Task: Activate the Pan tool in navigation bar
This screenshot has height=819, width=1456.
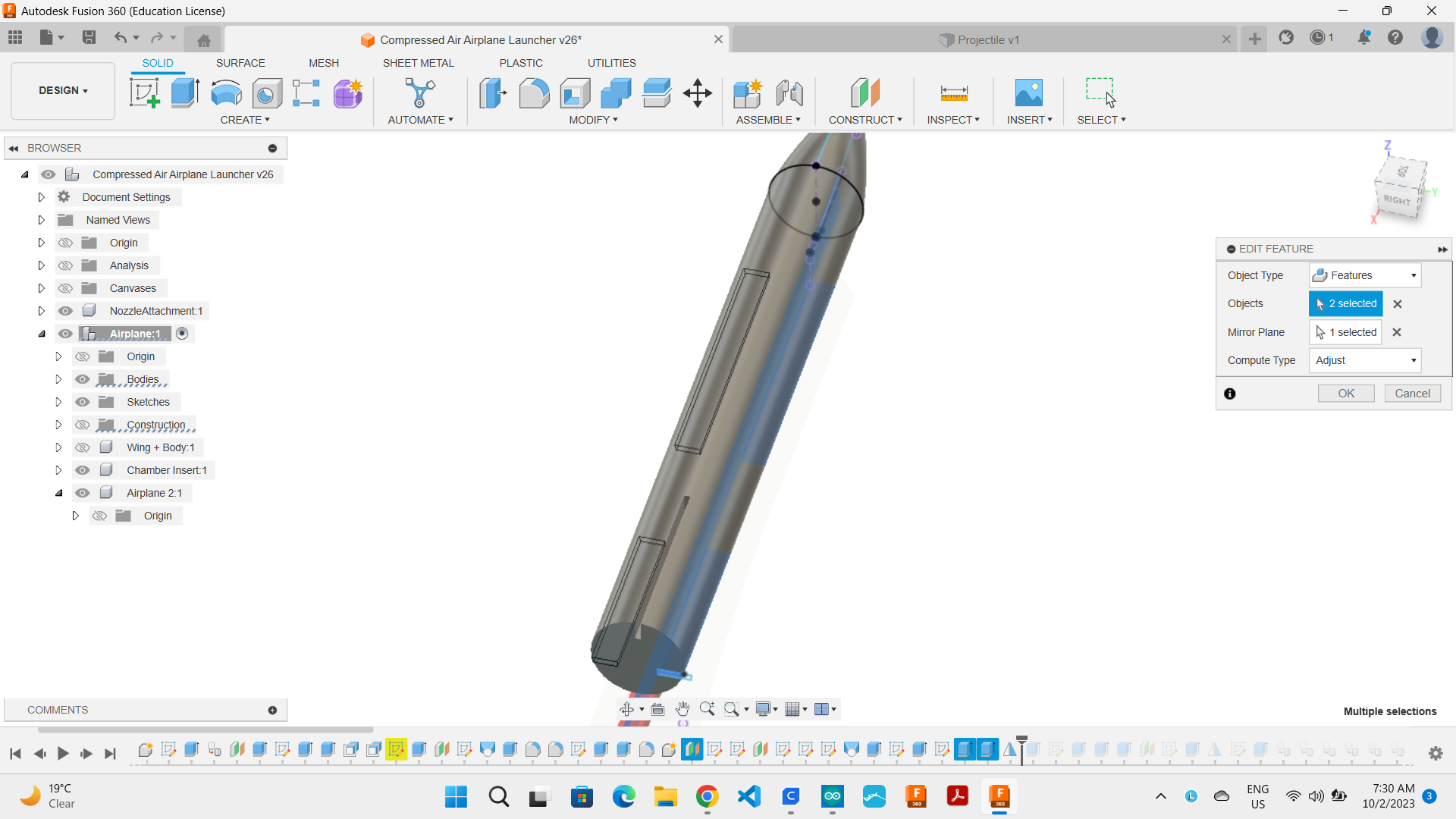Action: click(682, 708)
